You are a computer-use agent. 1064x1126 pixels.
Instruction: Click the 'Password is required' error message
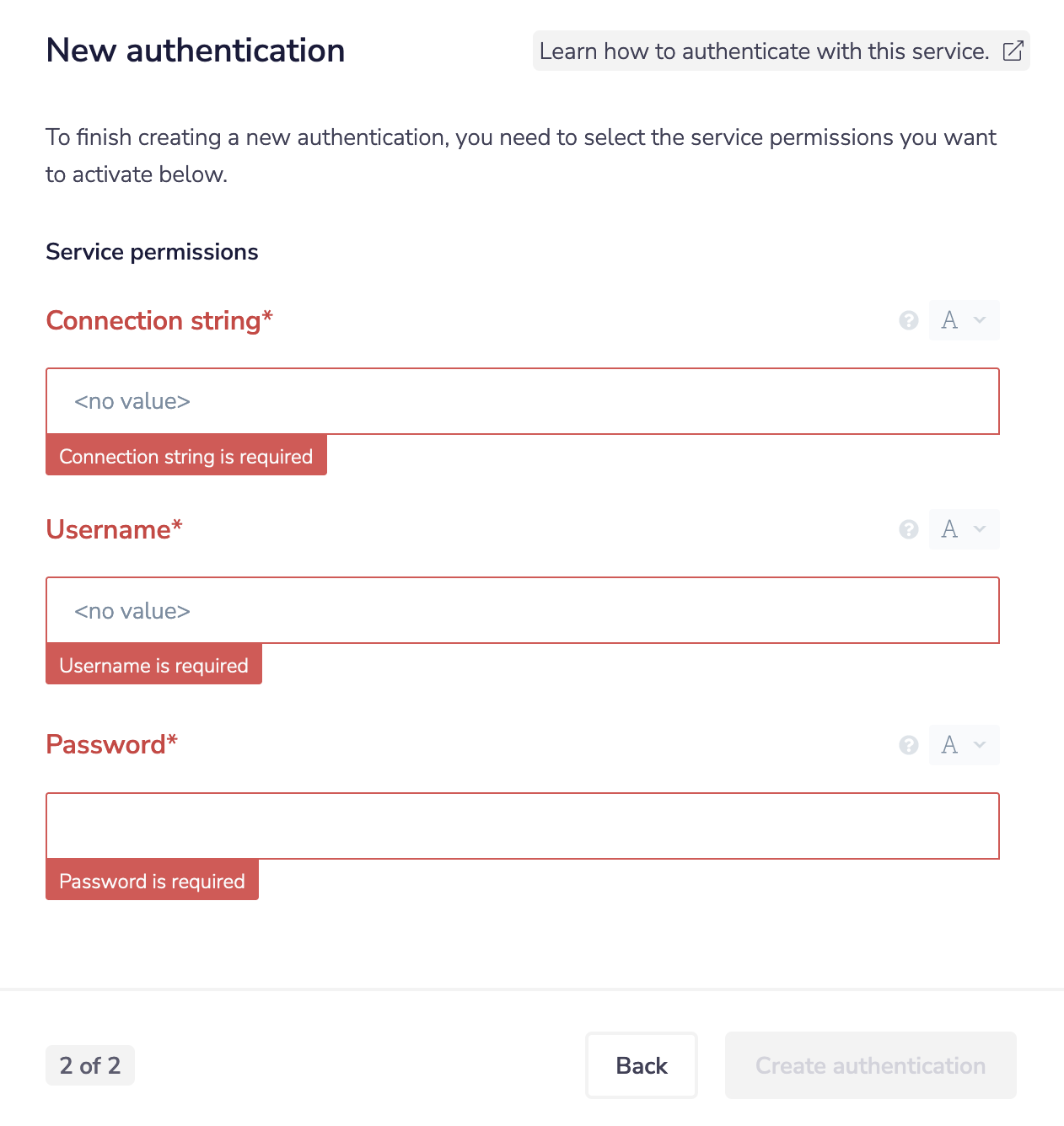coord(152,881)
